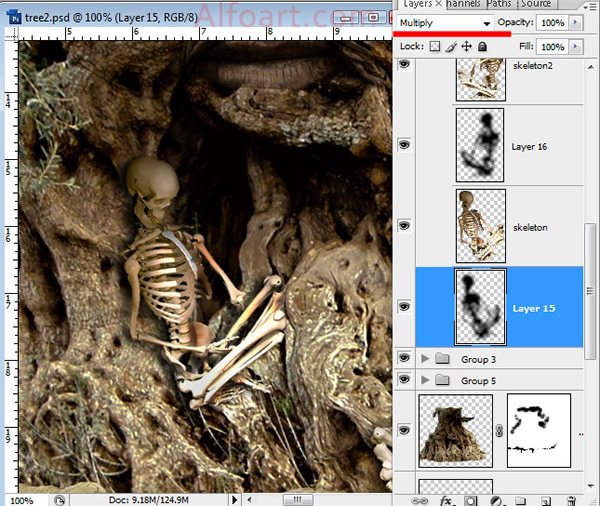Lock image pixels brush icon

pos(451,46)
